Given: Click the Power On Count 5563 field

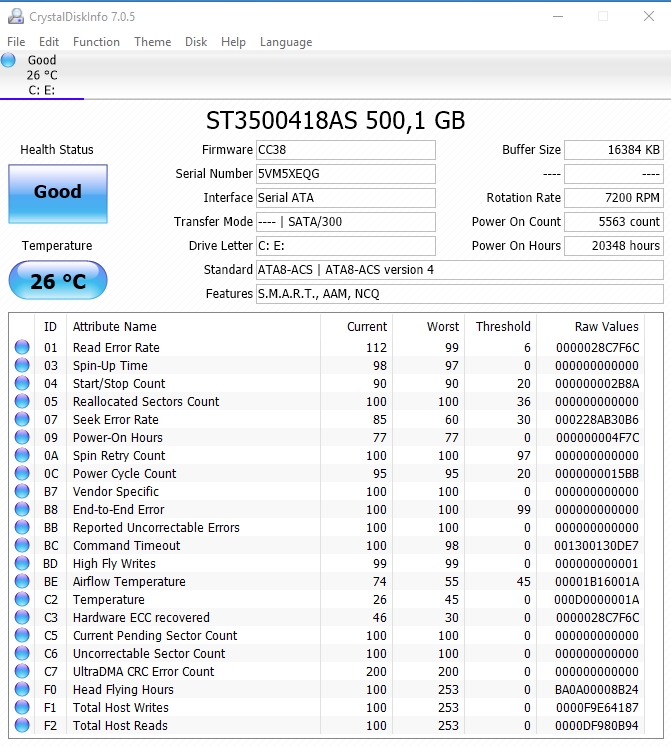Looking at the screenshot, I should (x=614, y=222).
